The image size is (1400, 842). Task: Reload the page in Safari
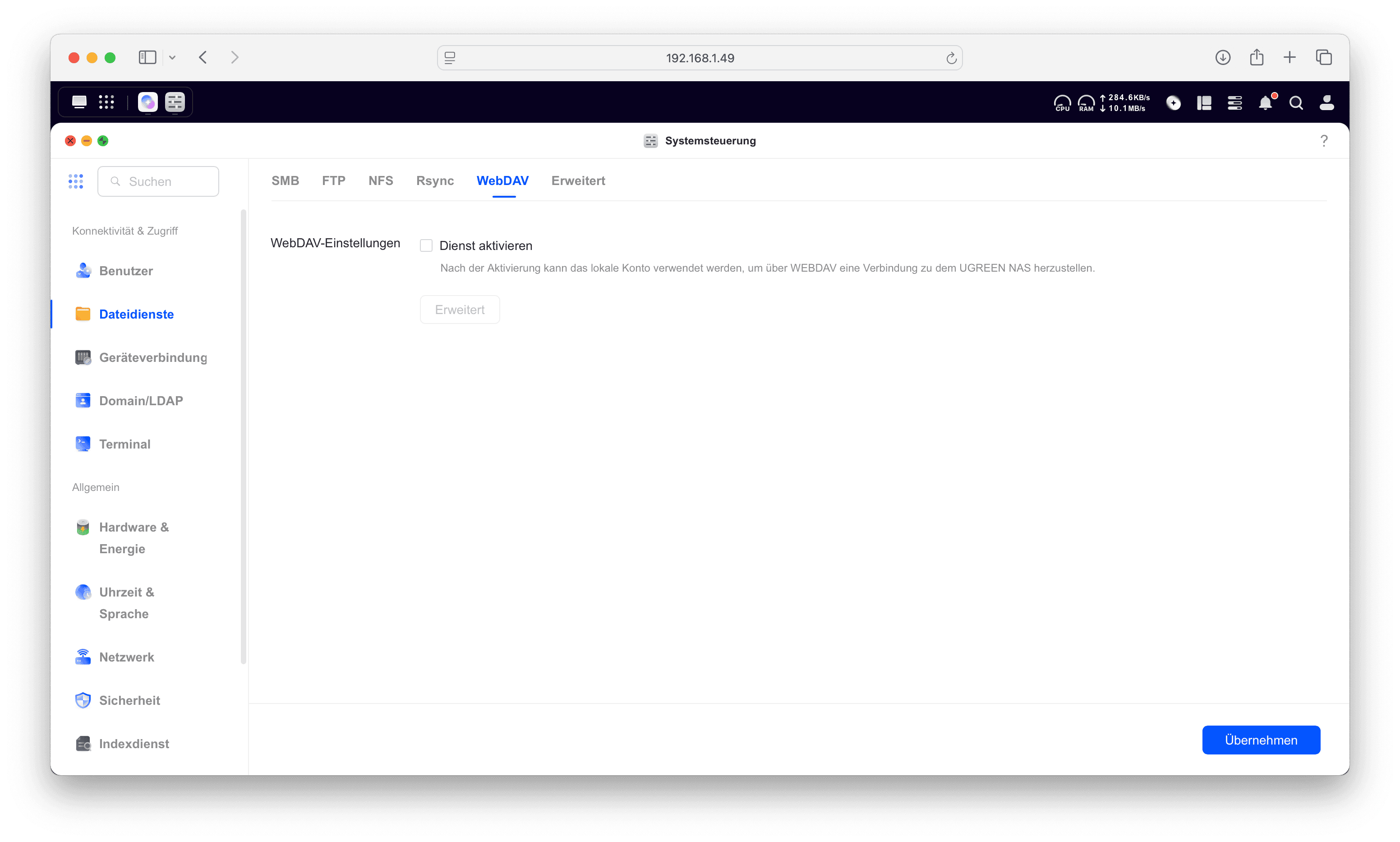point(951,58)
